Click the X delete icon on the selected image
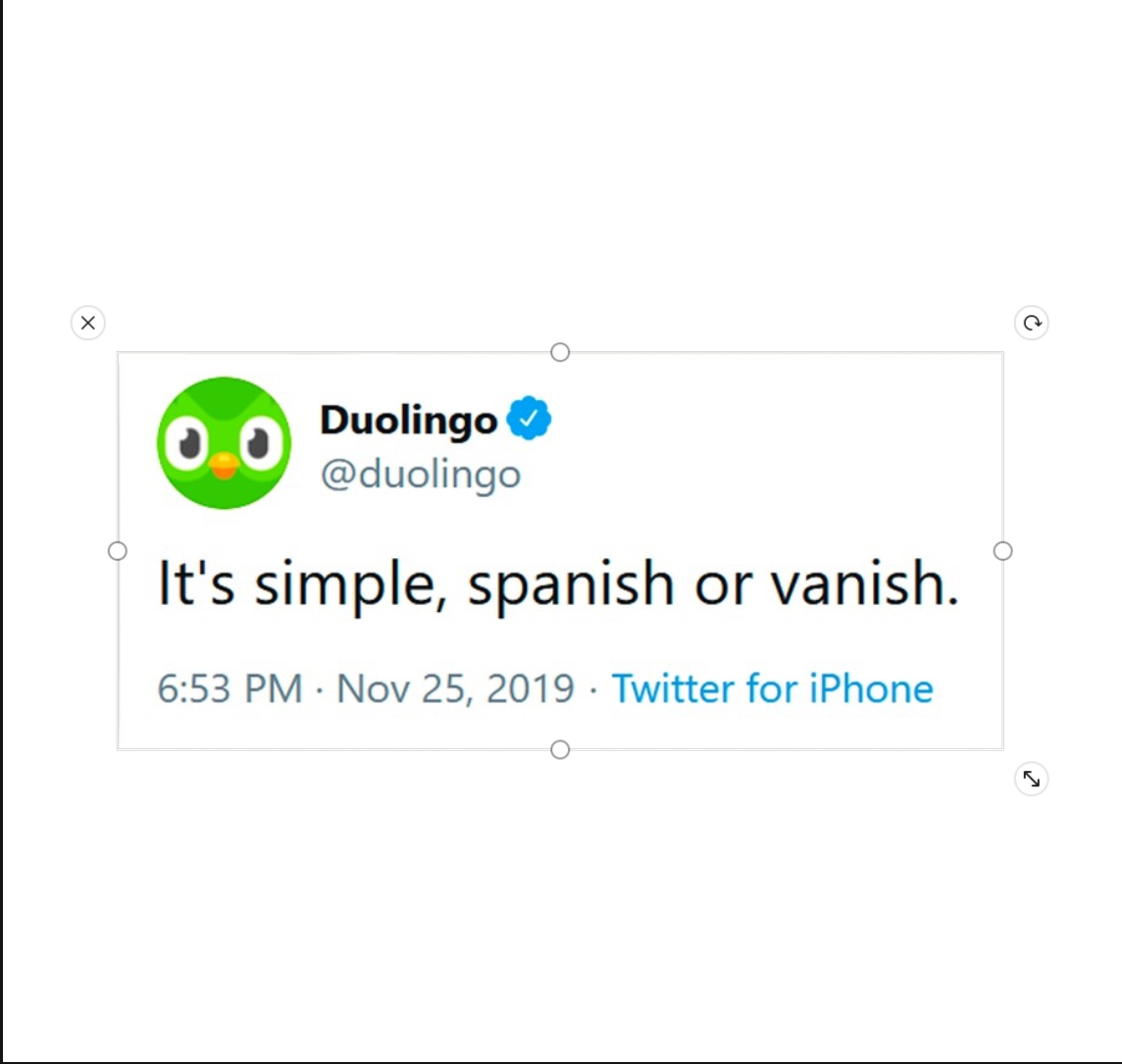Screen dimensions: 1122x1064 click(x=88, y=323)
